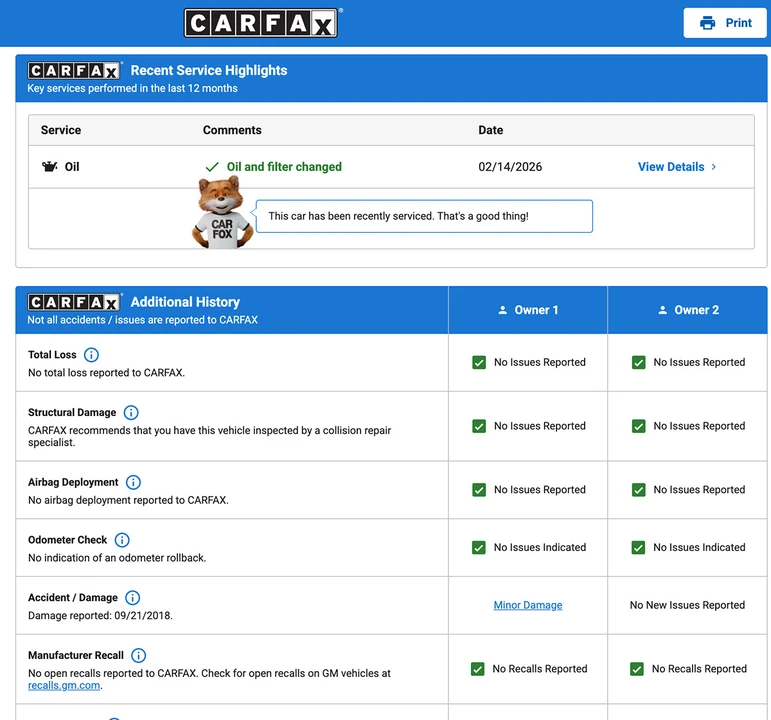Click the CARFAX logo beside Additional History
This screenshot has height=720, width=771.
tap(74, 302)
